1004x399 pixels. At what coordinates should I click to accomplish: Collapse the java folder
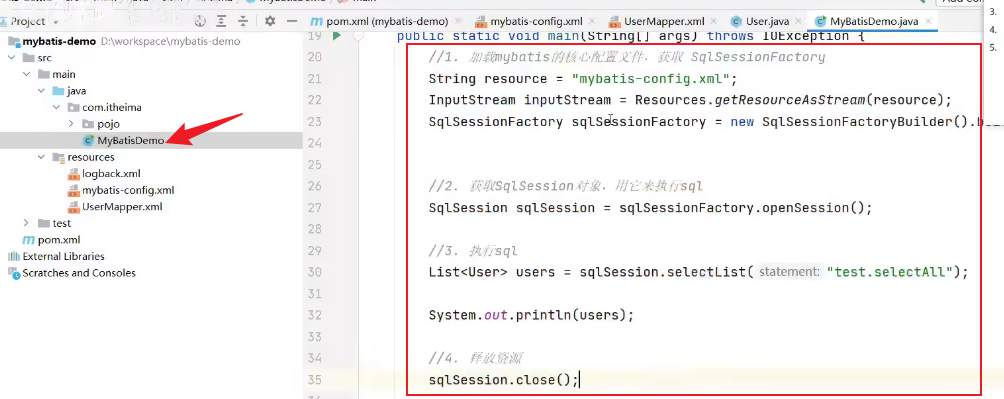pyautogui.click(x=41, y=91)
